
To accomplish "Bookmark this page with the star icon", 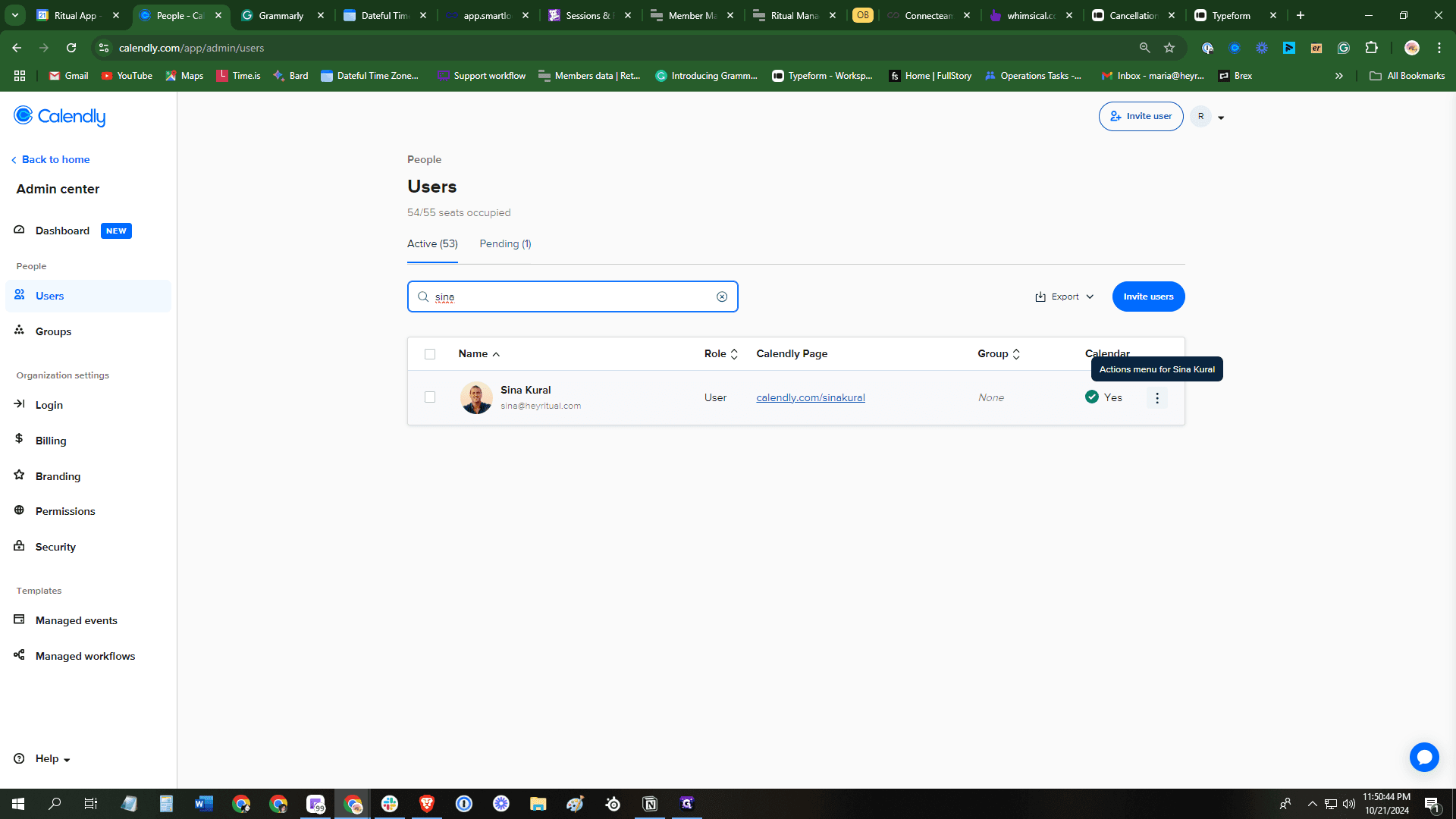I will [x=1169, y=48].
